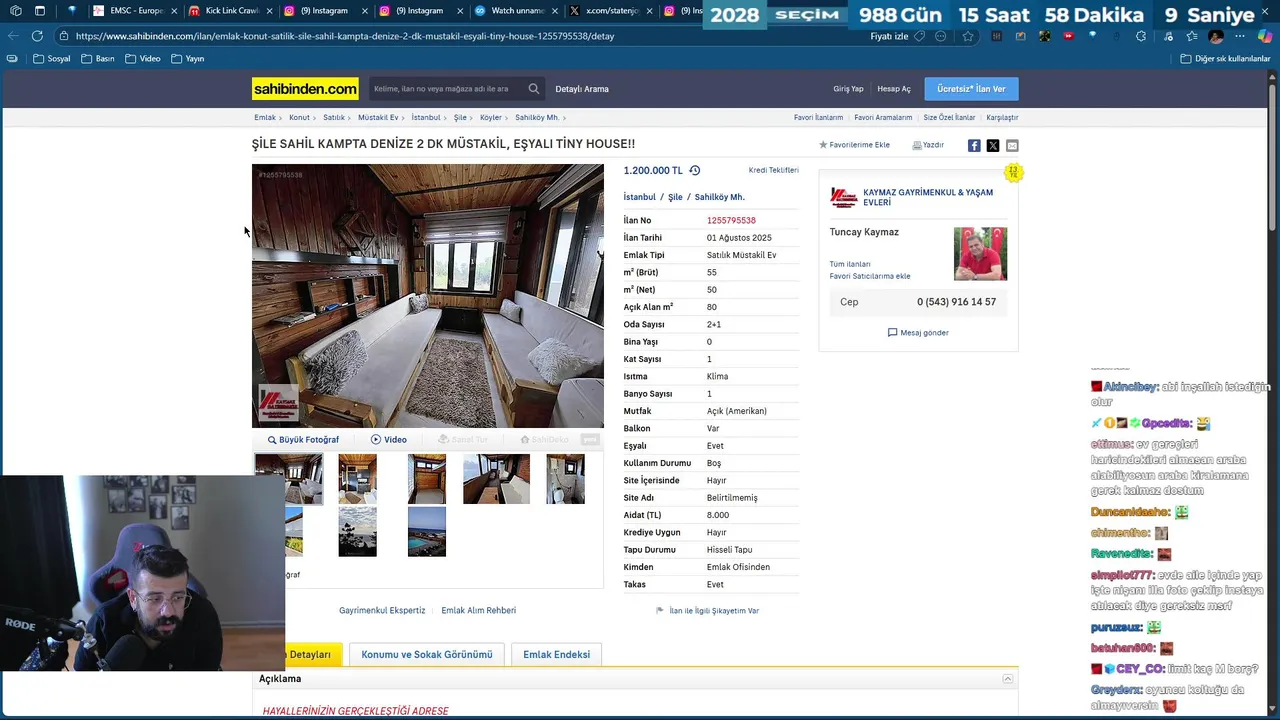Click the Giriş Yap link
This screenshot has width=1280, height=720.
(848, 89)
